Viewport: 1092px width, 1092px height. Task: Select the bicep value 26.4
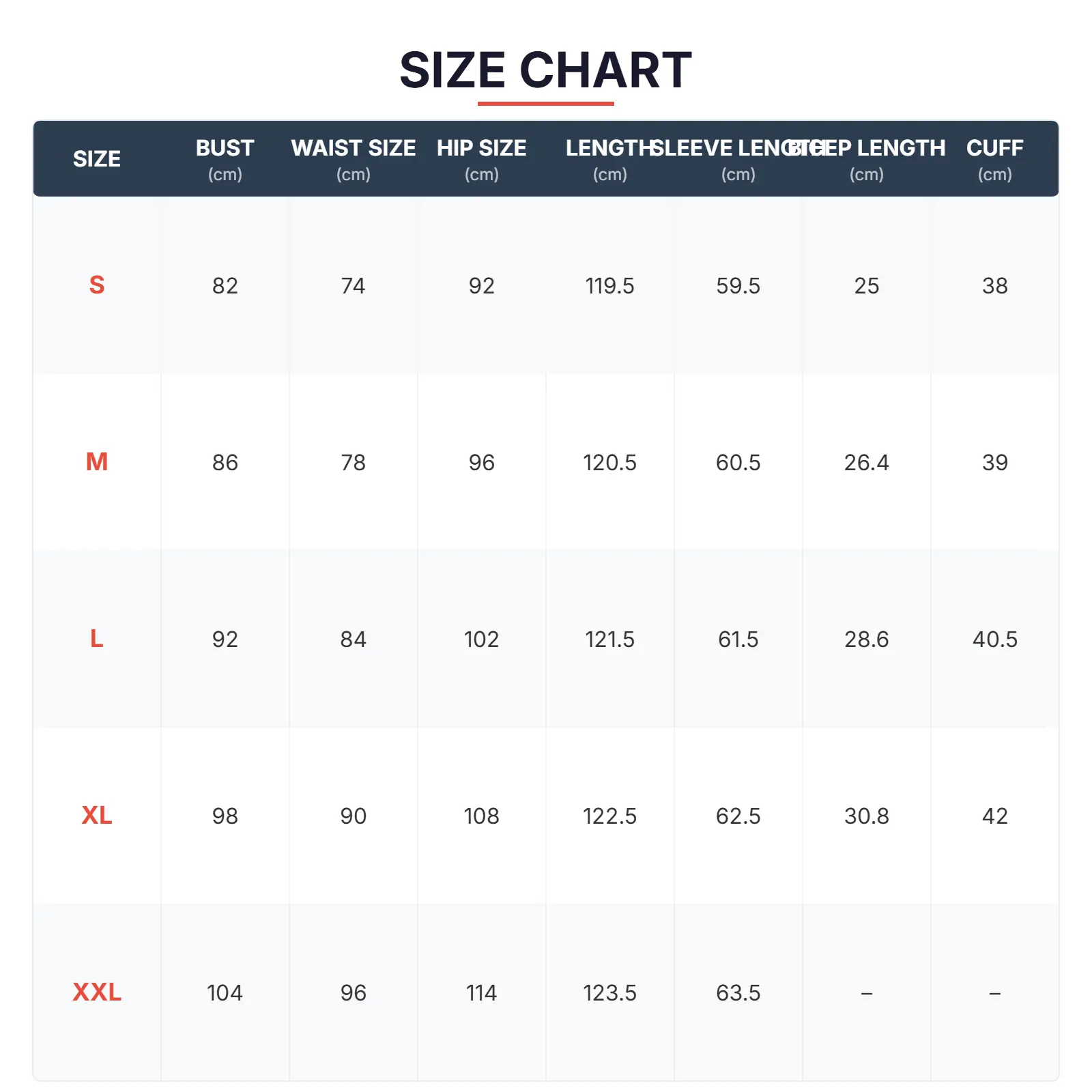pos(866,462)
